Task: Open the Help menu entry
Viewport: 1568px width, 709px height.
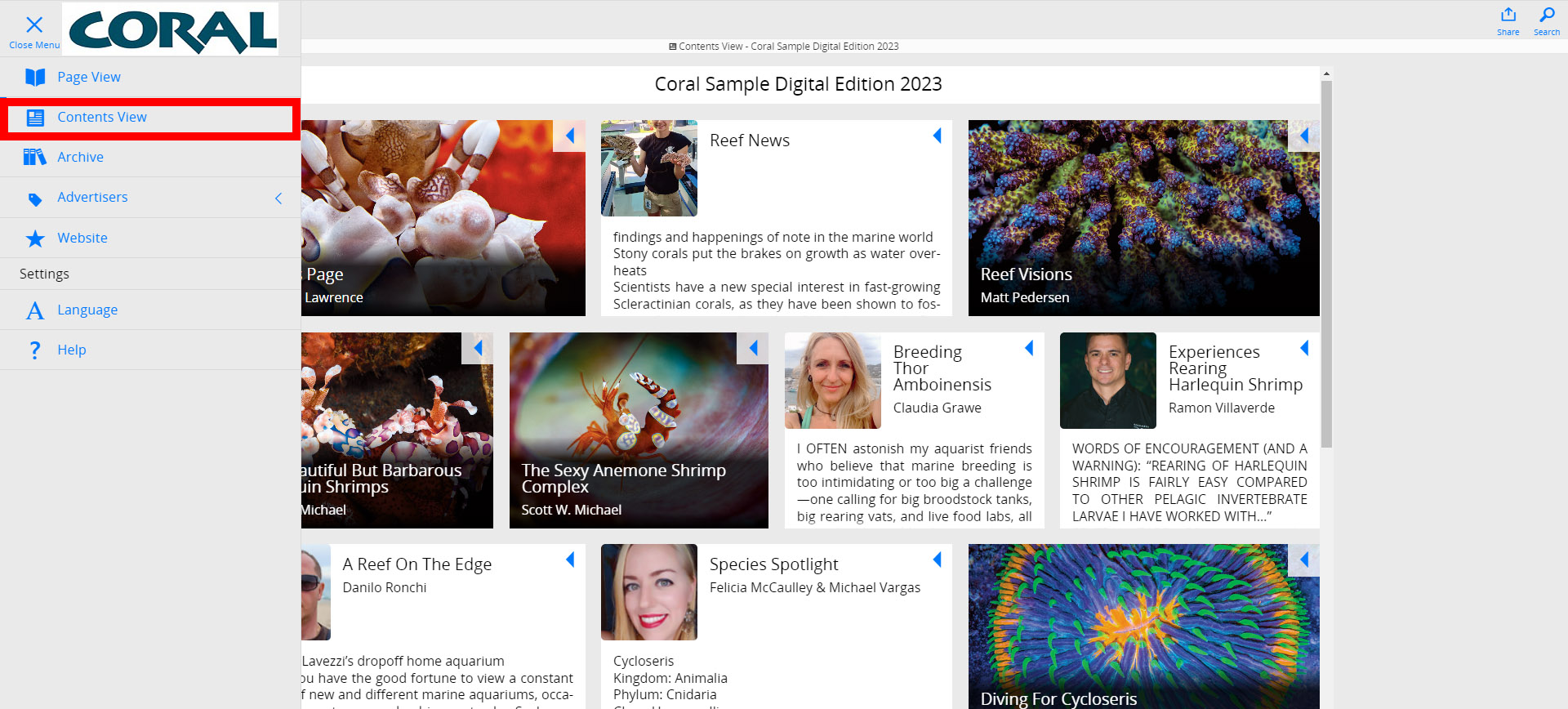Action: pos(72,350)
